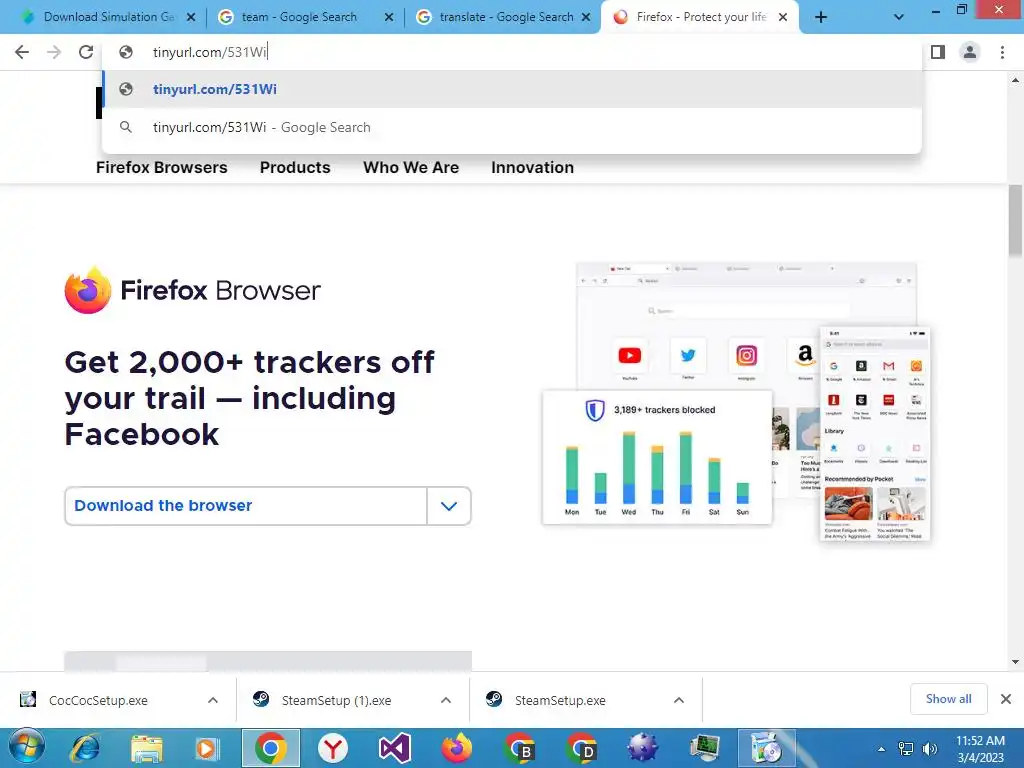The height and width of the screenshot is (768, 1024).
Task: Choose the tinyurl.com/531Wi URL suggestion
Action: pyautogui.click(x=512, y=89)
